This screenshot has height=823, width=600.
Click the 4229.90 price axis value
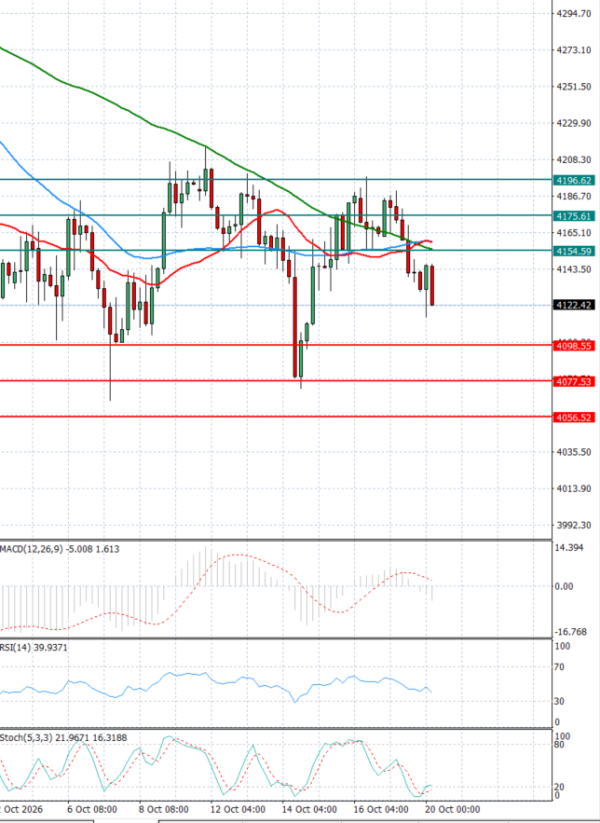point(573,123)
